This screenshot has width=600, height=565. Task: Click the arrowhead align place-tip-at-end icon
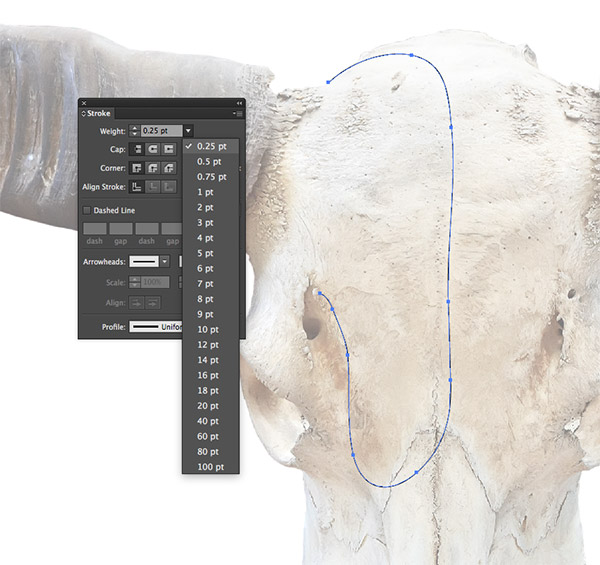pyautogui.click(x=153, y=303)
